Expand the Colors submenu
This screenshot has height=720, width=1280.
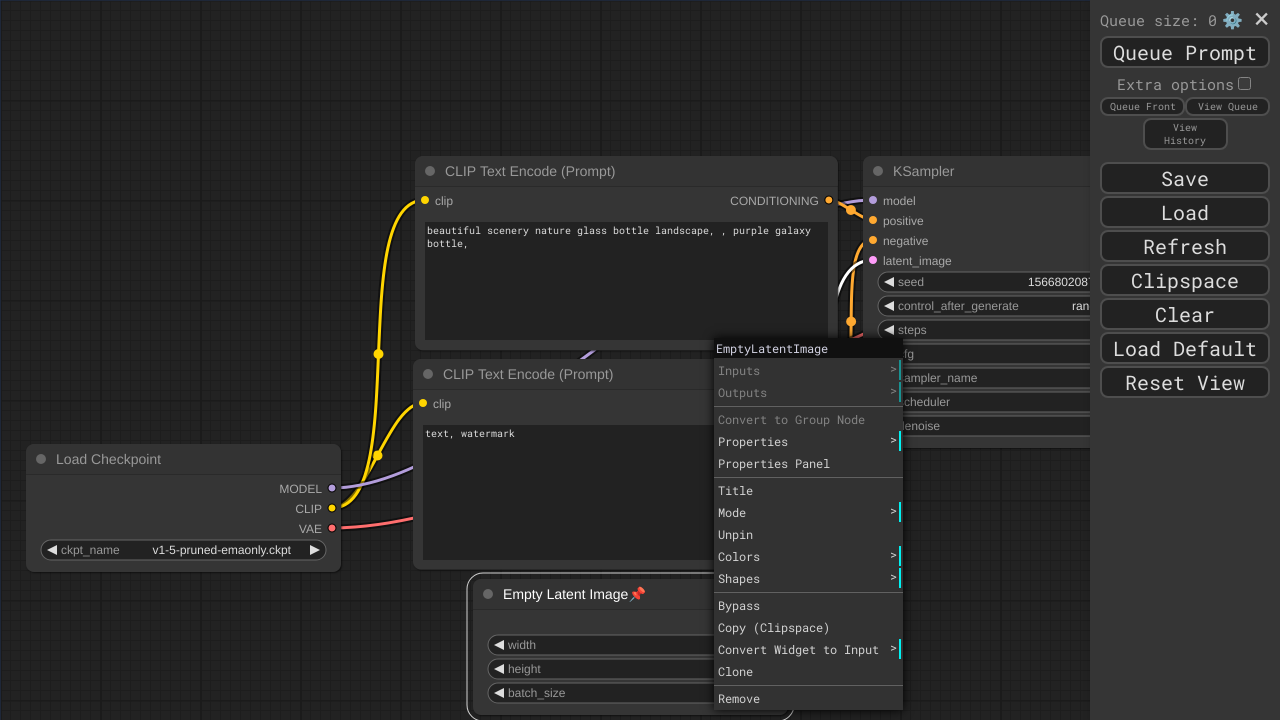[x=807, y=557]
